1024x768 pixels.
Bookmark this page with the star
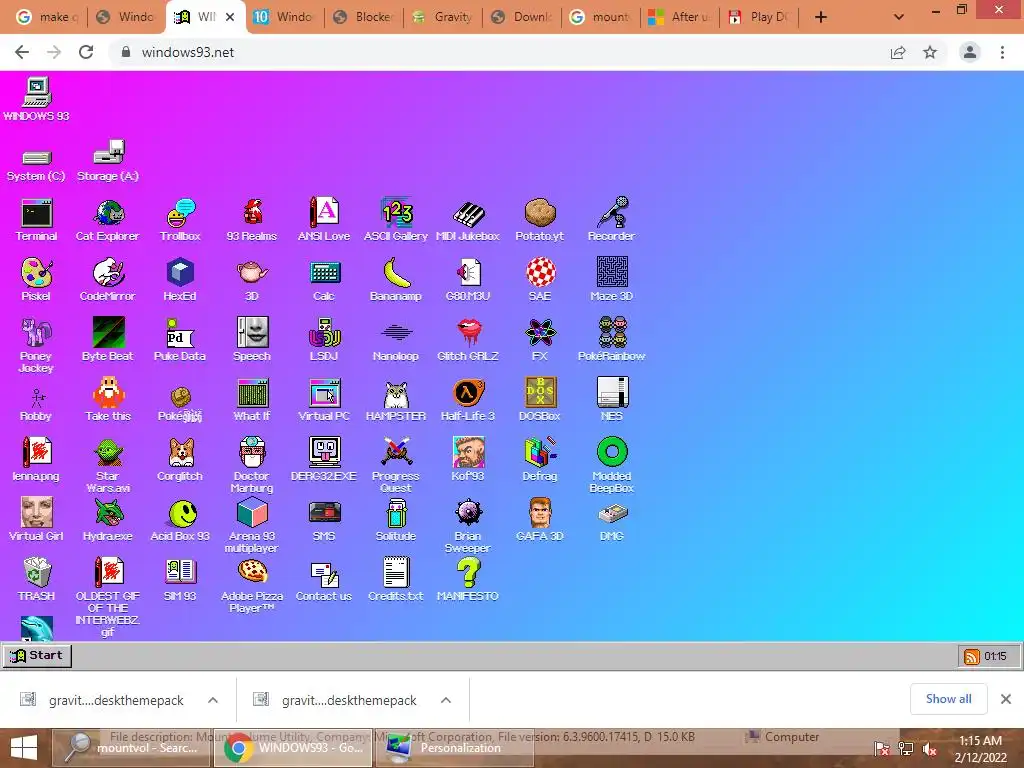click(930, 52)
